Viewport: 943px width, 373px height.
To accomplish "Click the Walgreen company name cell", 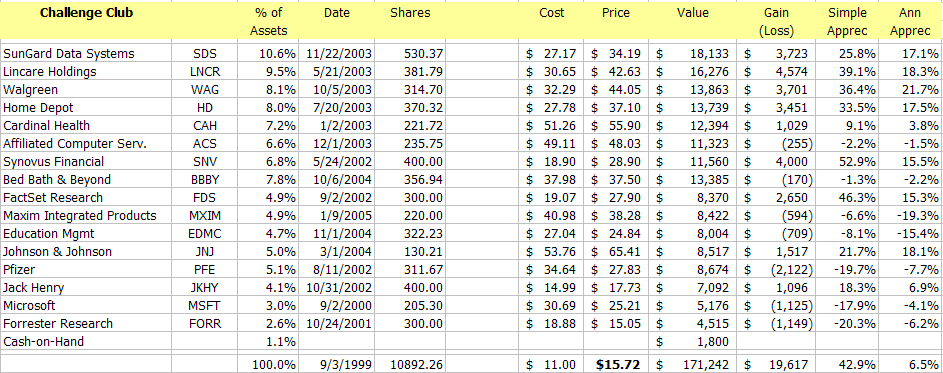I will pyautogui.click(x=86, y=90).
